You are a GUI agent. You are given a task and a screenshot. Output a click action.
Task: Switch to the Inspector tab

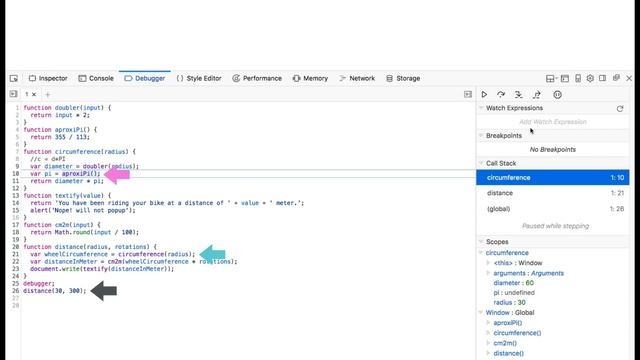point(48,78)
